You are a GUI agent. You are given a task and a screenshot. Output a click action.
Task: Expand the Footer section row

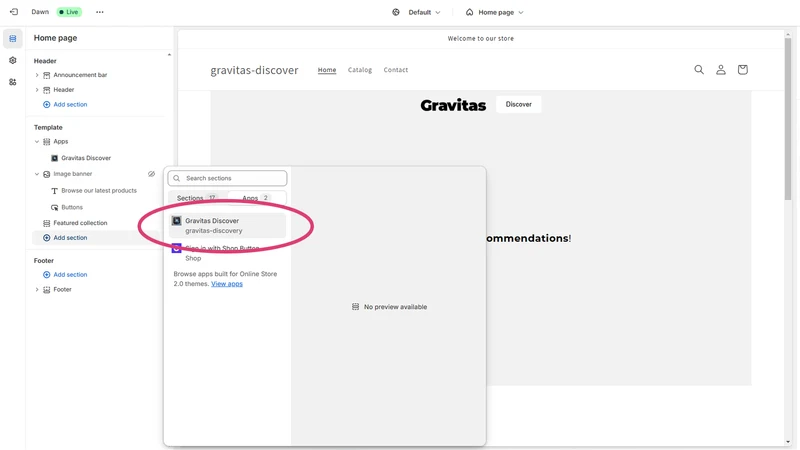coord(37,290)
